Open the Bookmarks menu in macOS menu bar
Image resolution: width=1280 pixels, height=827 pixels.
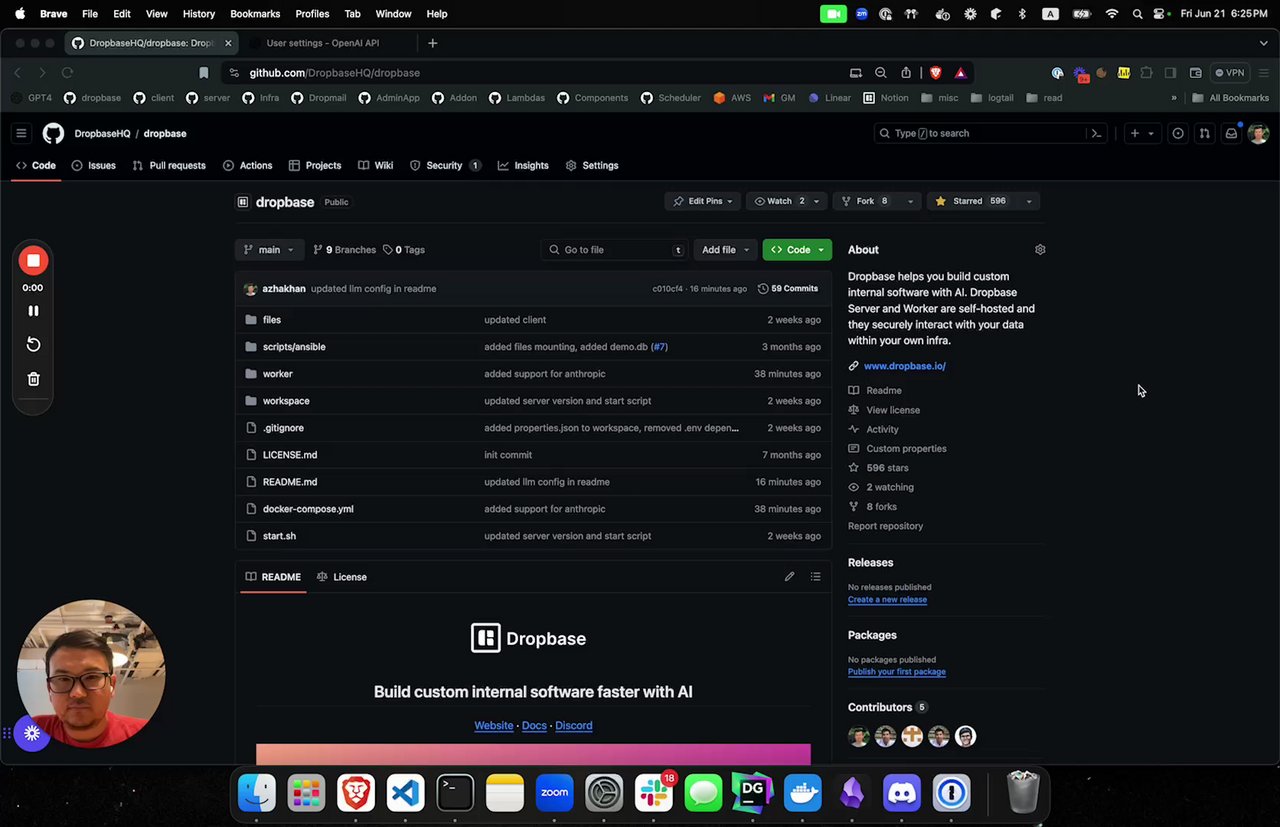click(255, 14)
